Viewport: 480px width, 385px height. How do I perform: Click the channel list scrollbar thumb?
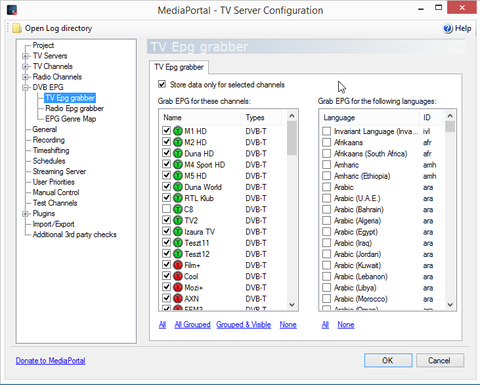[x=292, y=138]
